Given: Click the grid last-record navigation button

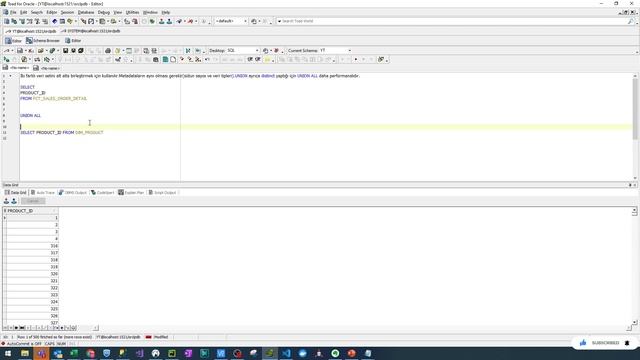Looking at the screenshot, I should click(x=22, y=328).
